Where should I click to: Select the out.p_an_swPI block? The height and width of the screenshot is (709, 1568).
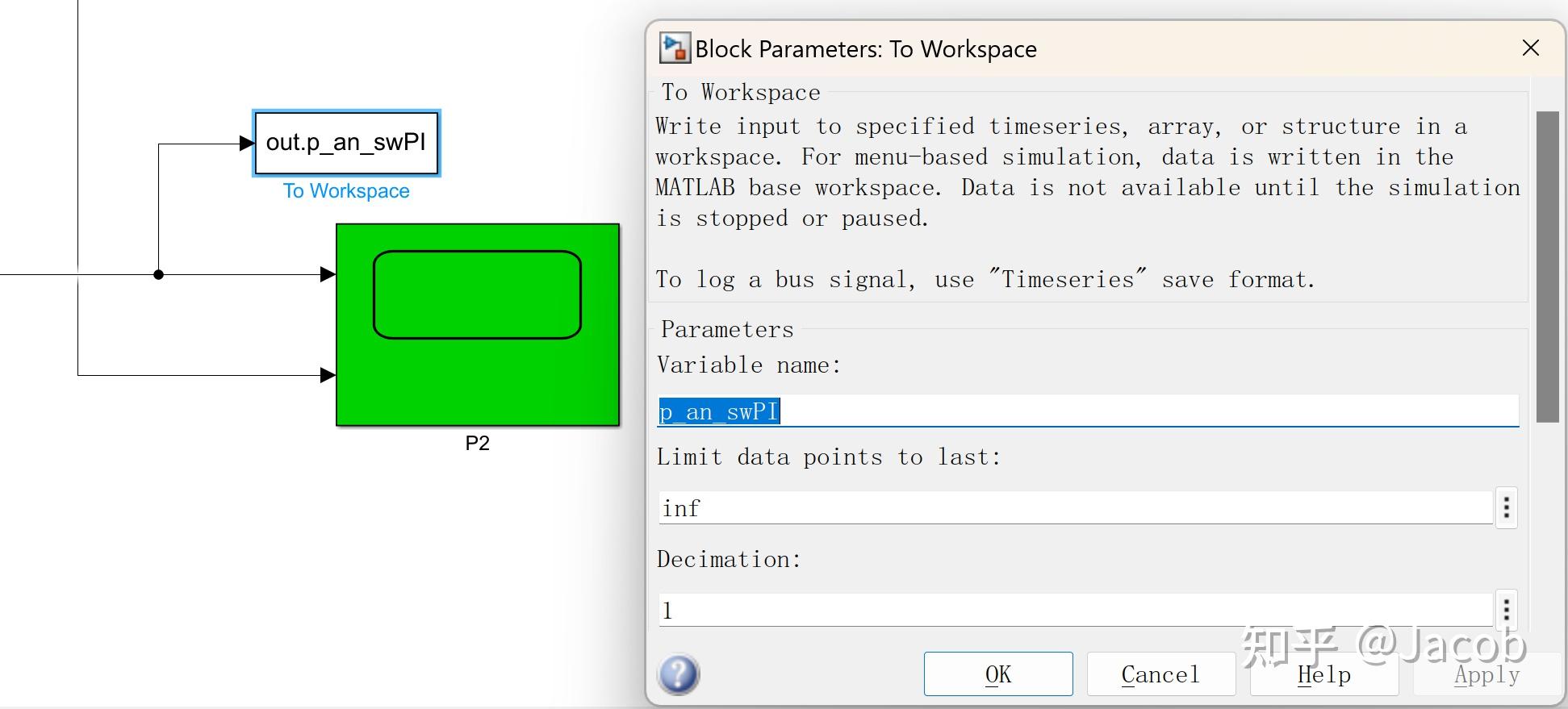[346, 143]
